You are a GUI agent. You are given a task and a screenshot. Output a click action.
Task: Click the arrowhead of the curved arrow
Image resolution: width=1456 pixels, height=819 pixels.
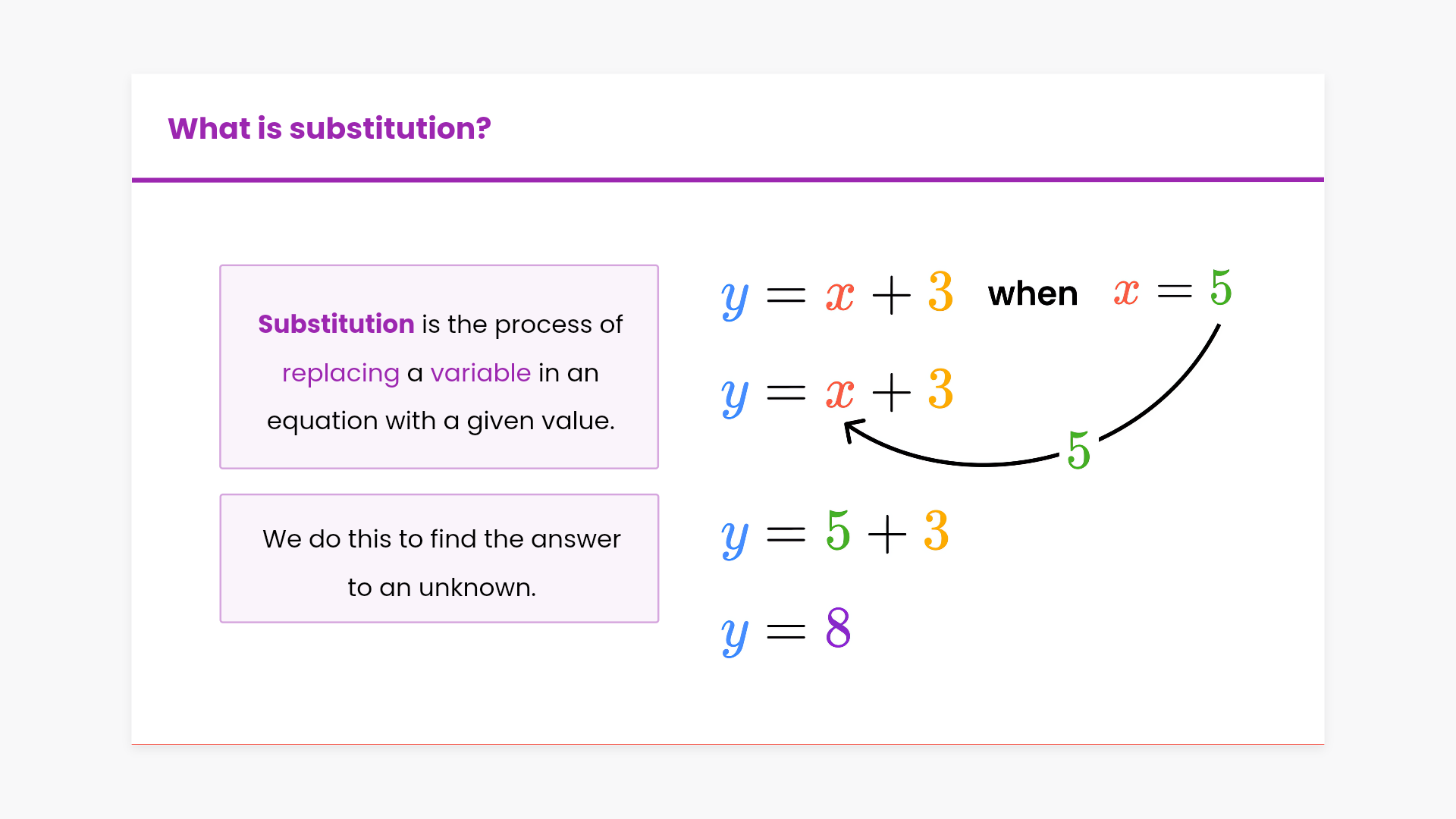tap(851, 429)
